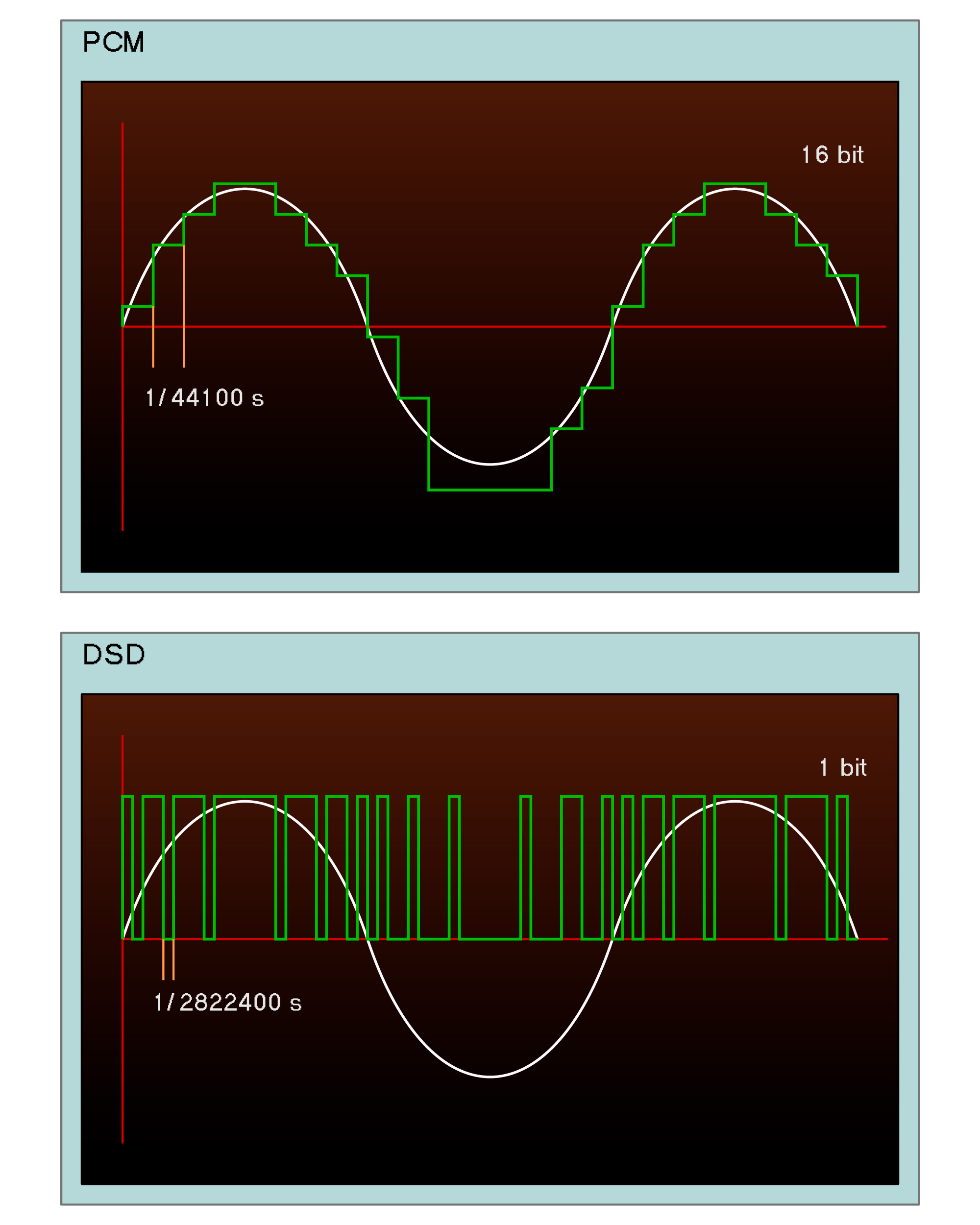Click the right orange marker in DSD graph

(173, 959)
